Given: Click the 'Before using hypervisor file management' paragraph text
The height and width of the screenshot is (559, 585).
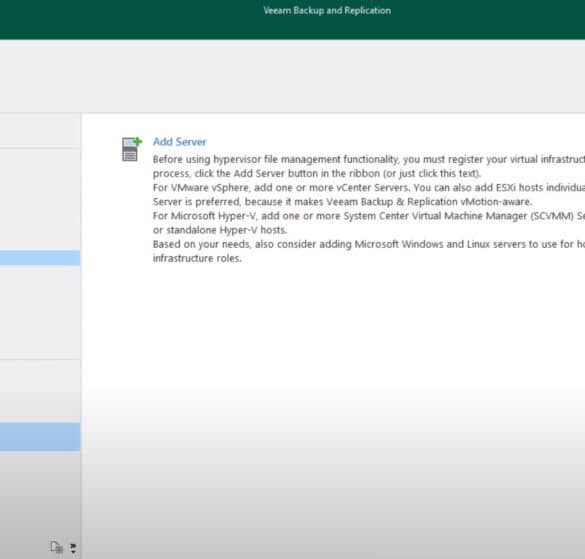Looking at the screenshot, I should coord(369,166).
